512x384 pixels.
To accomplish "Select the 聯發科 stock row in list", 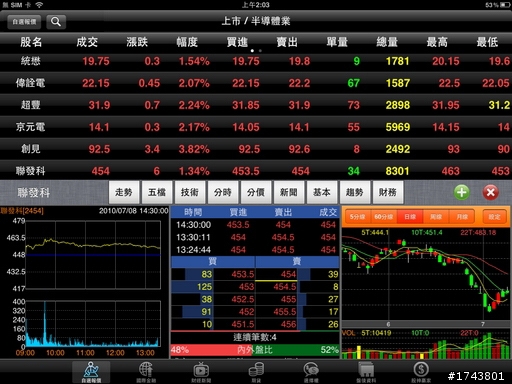I will (256, 171).
